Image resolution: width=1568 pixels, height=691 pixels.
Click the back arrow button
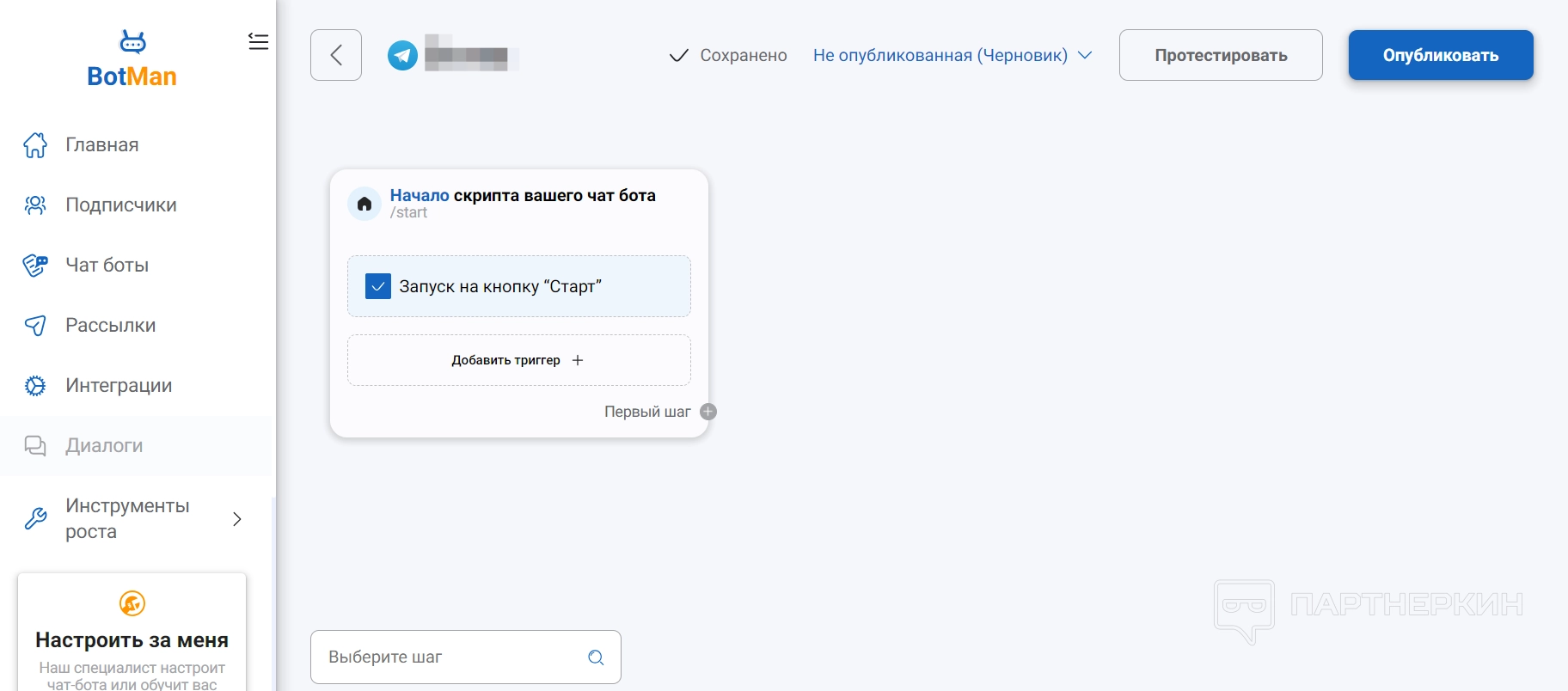[336, 55]
